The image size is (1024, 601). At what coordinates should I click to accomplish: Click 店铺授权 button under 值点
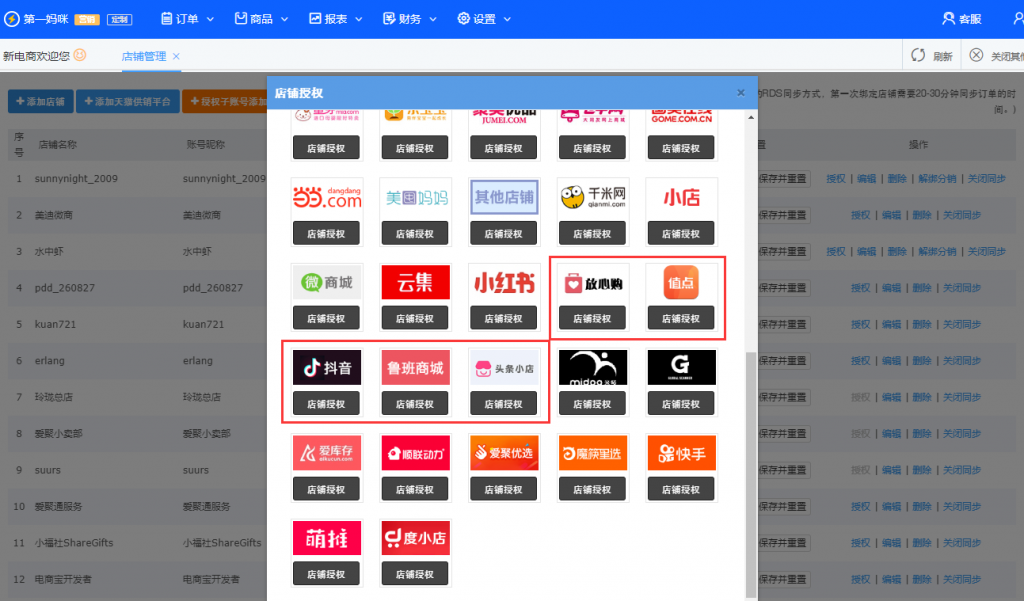point(681,318)
